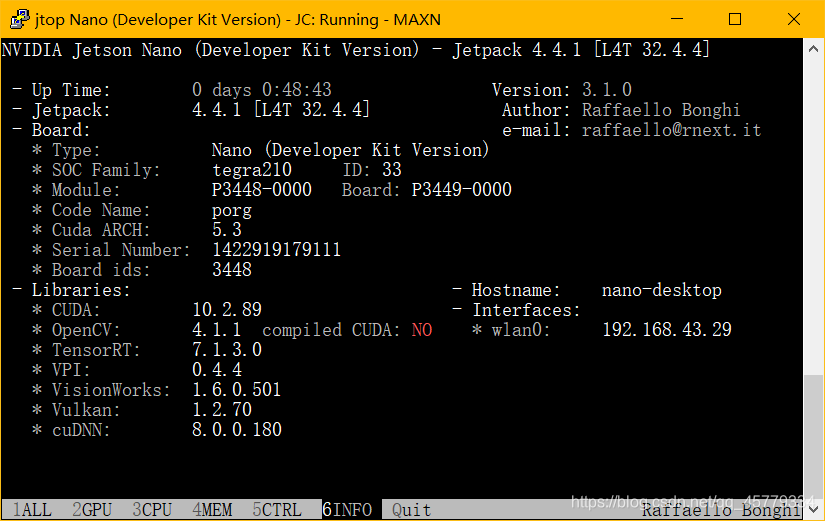This screenshot has width=825, height=521.
Task: Click VPI version 0.4.4
Action: point(217,370)
